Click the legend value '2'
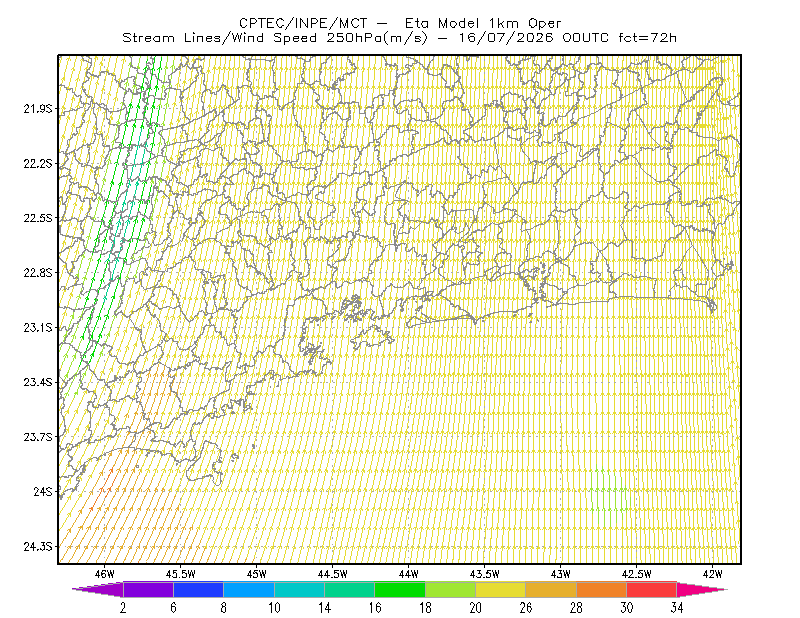The height and width of the screenshot is (618, 800). coord(123,608)
